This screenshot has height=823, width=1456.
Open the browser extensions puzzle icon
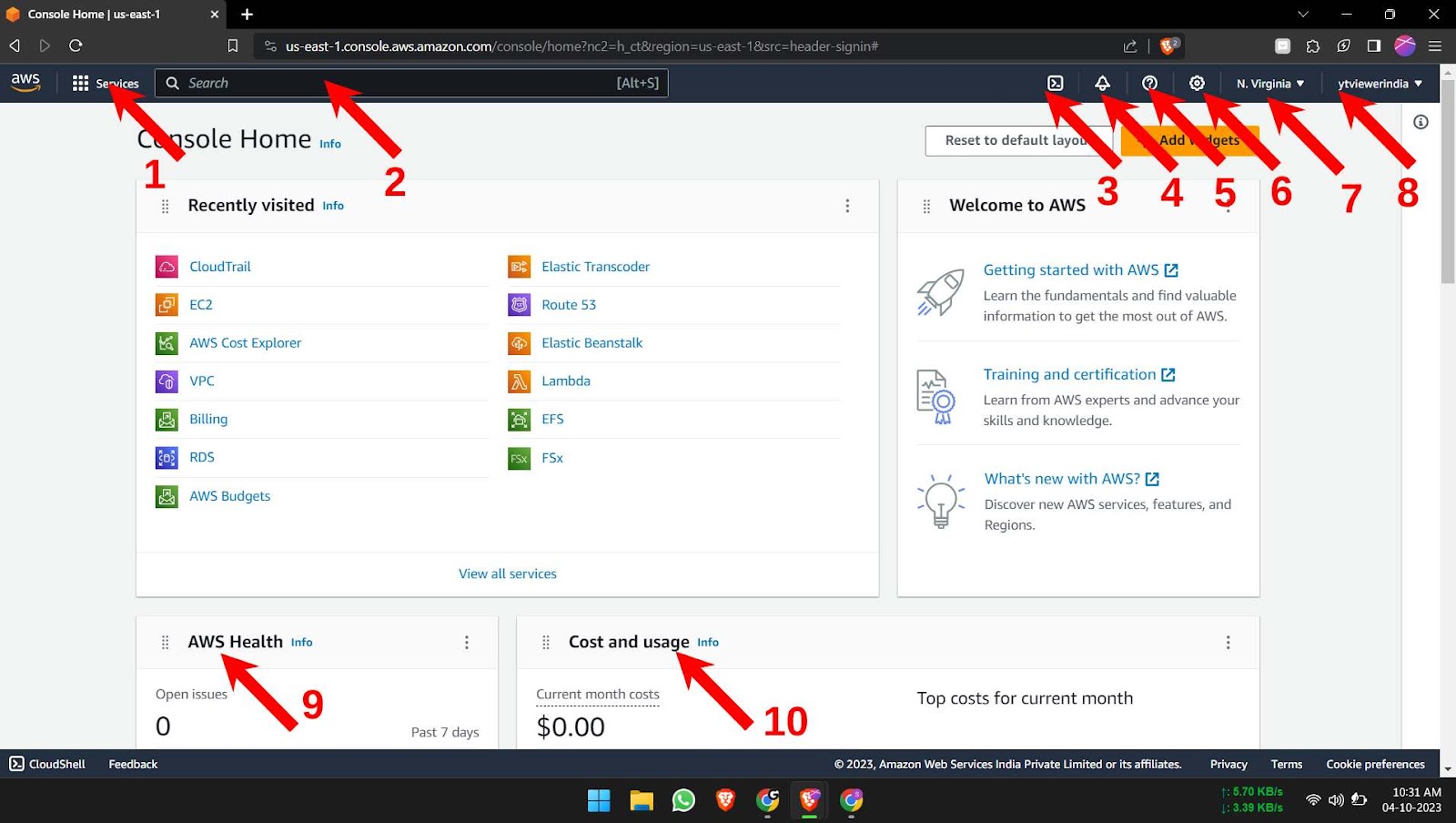click(x=1312, y=46)
